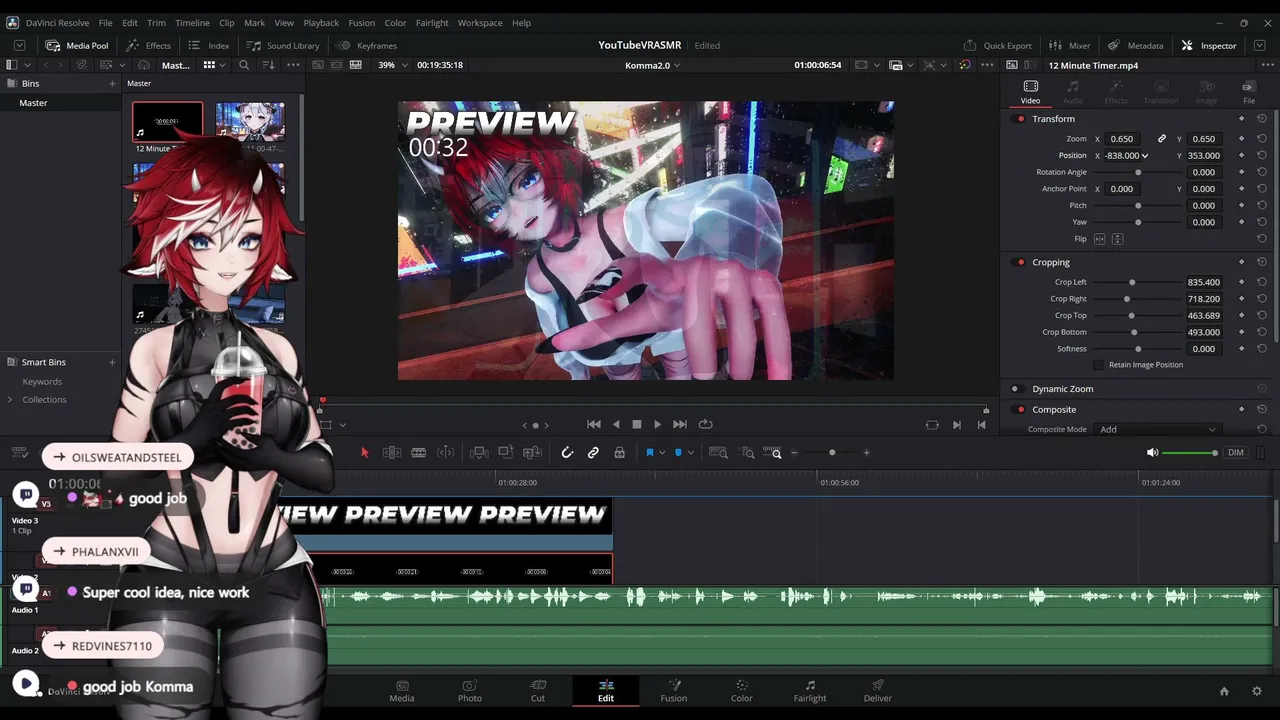The height and width of the screenshot is (720, 1280).
Task: Open Quick Export
Action: (998, 45)
